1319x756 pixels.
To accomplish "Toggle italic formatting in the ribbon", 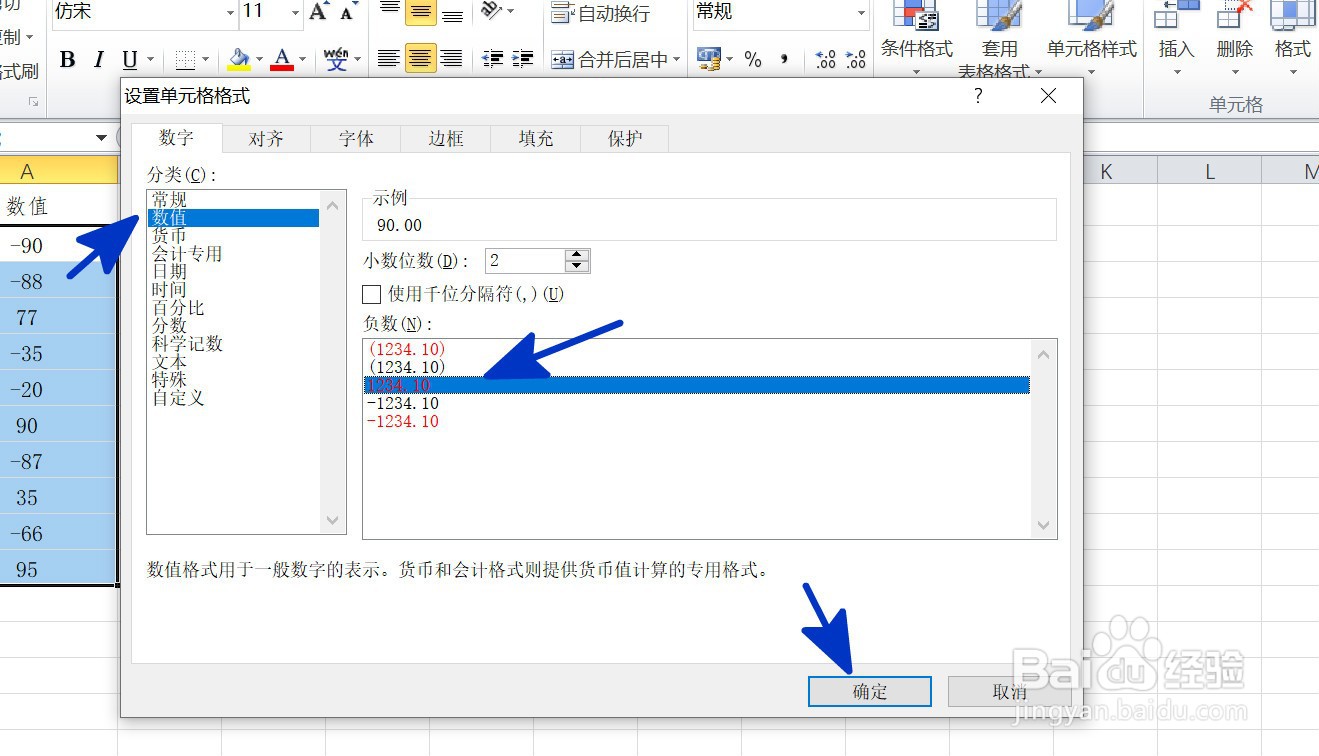I will 98,60.
